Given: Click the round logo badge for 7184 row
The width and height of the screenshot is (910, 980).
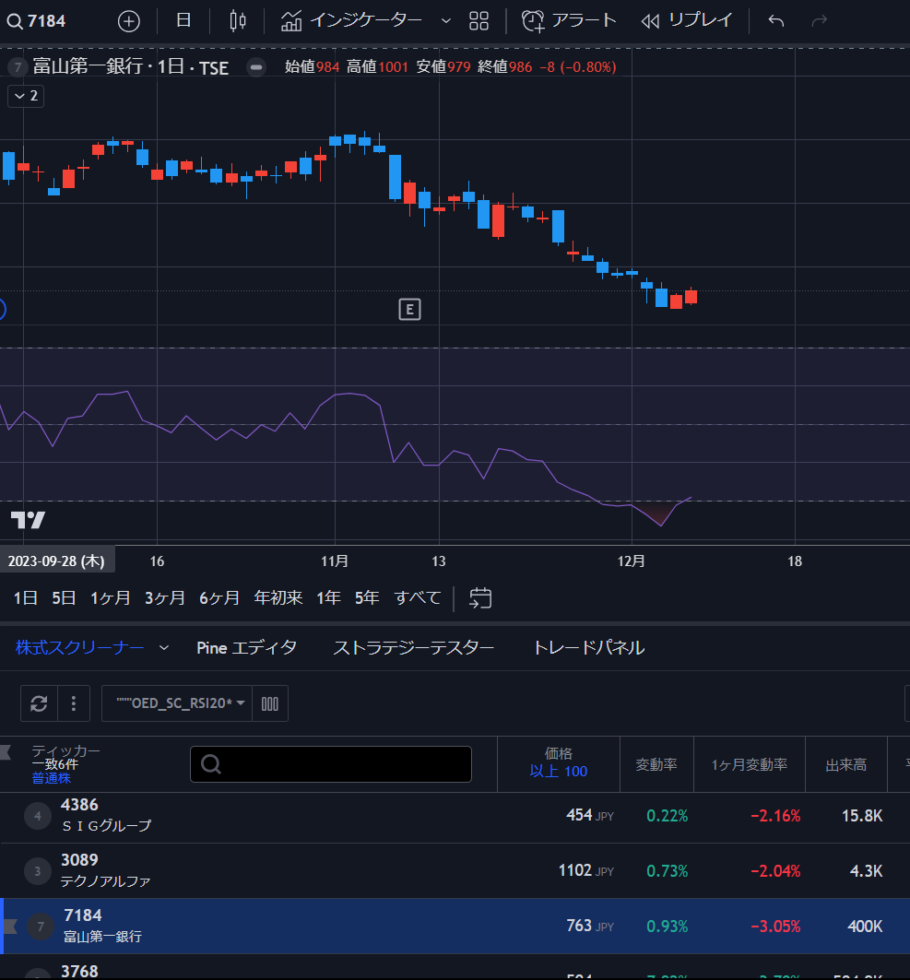Looking at the screenshot, I should (41, 926).
